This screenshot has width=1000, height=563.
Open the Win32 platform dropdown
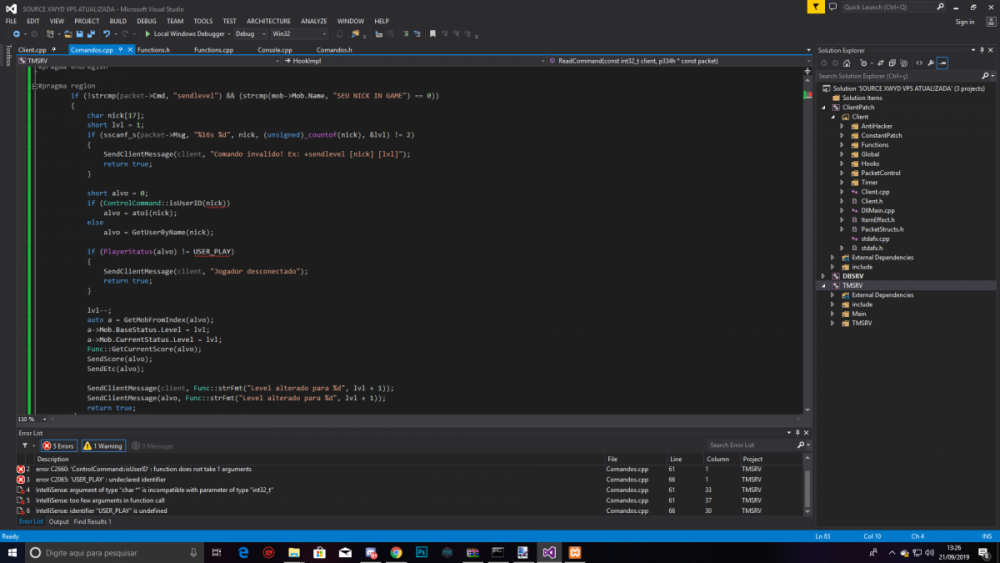coord(298,34)
